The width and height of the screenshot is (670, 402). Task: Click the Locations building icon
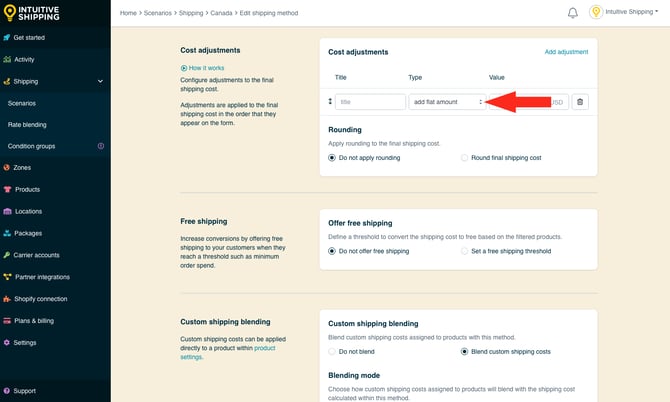pyautogui.click(x=7, y=211)
